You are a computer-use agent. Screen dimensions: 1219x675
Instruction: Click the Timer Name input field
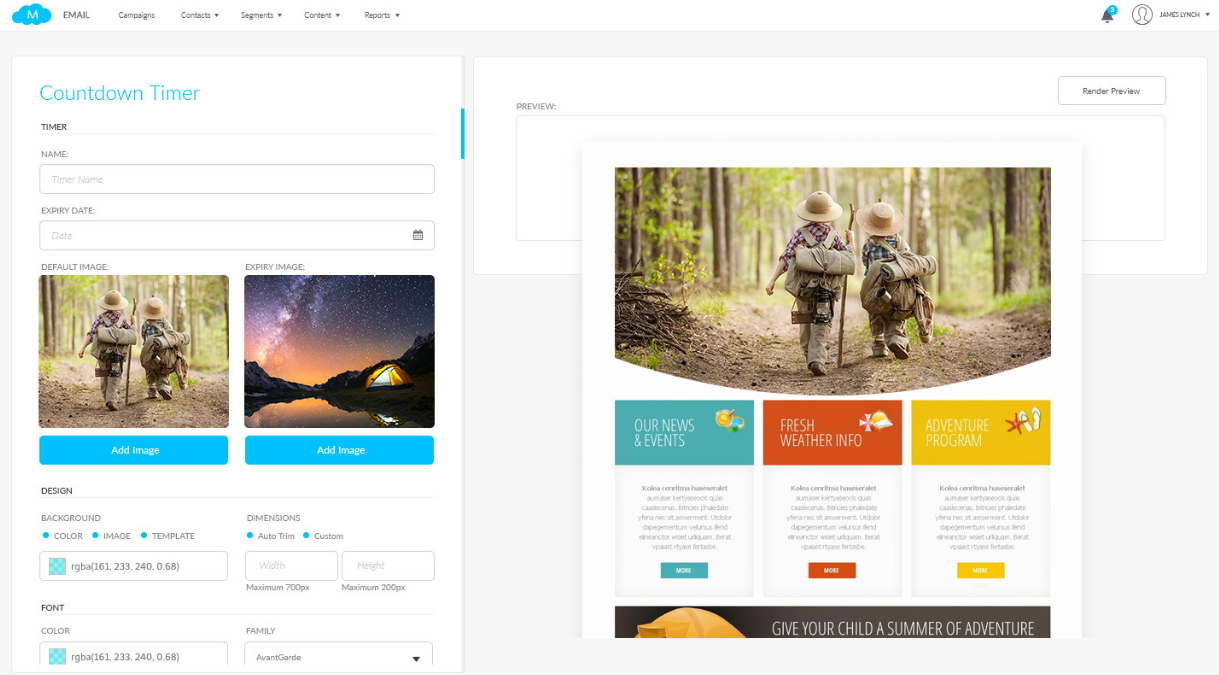coord(236,179)
